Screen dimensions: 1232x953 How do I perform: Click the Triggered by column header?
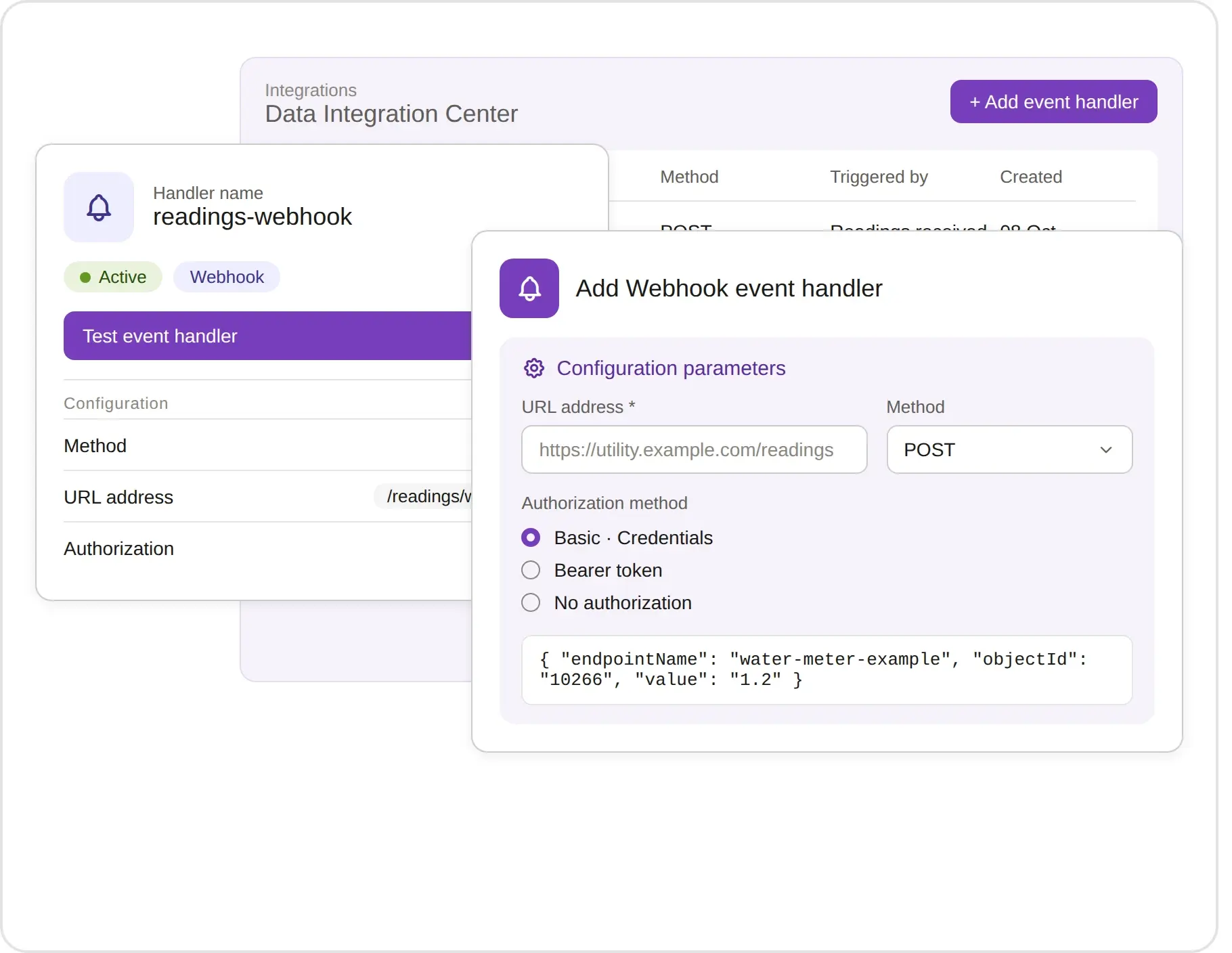(879, 177)
